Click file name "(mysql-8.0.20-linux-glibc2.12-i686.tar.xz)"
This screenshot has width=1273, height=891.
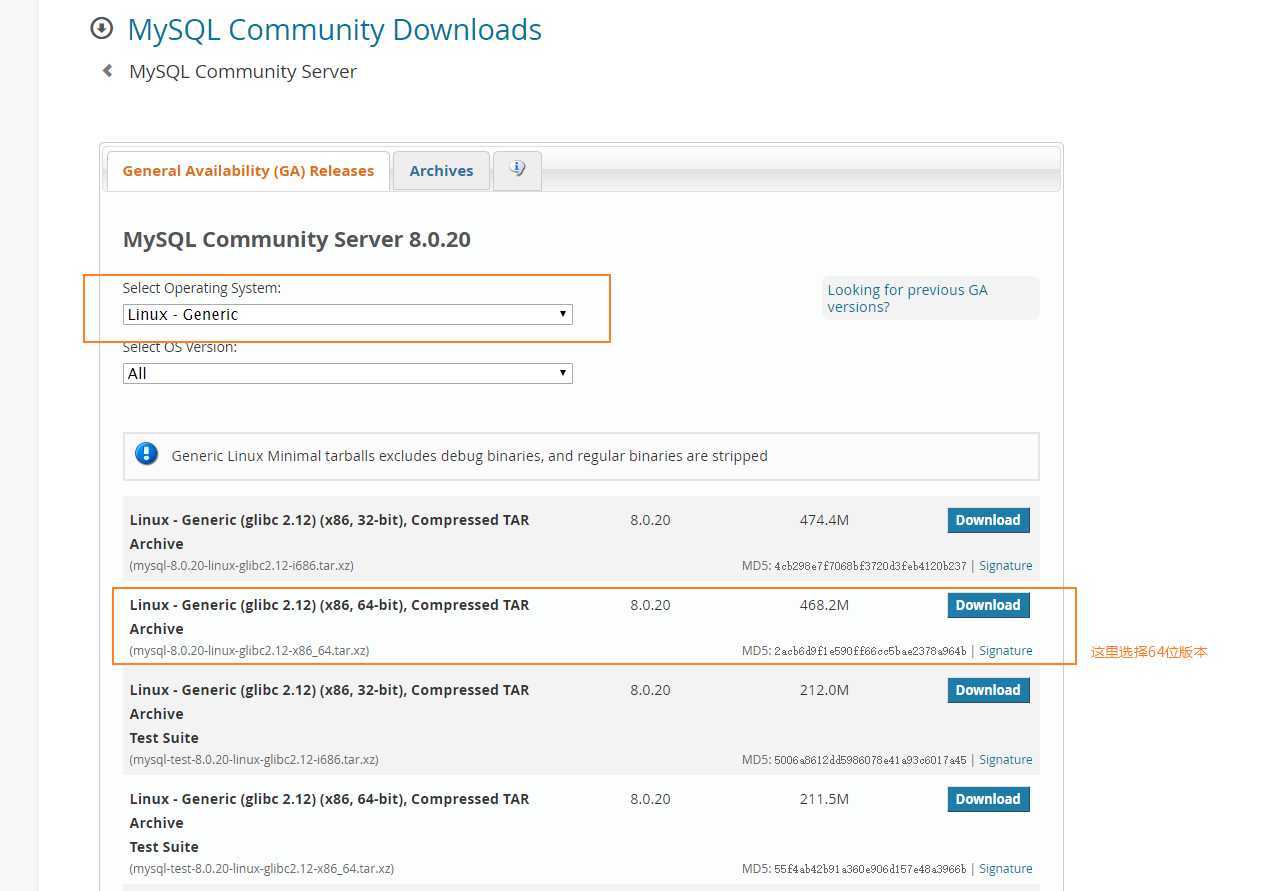(241, 566)
